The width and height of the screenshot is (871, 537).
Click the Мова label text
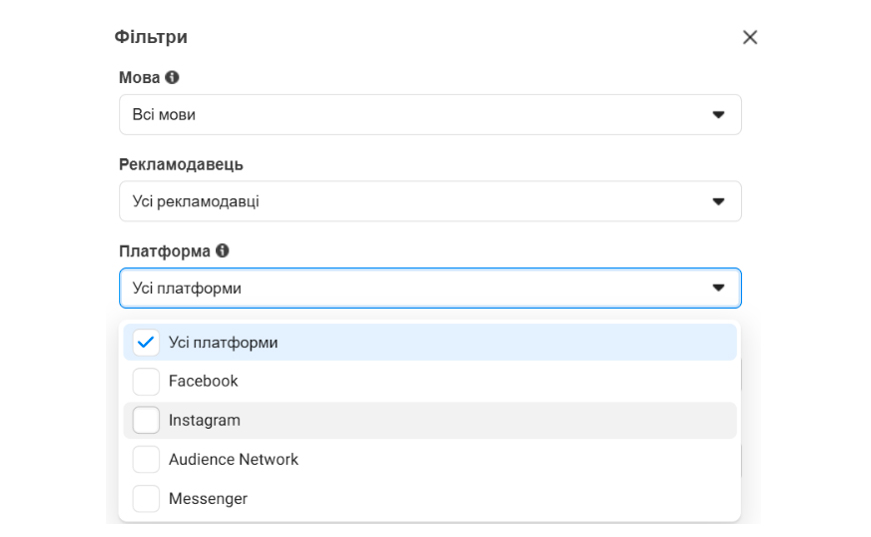coord(139,77)
